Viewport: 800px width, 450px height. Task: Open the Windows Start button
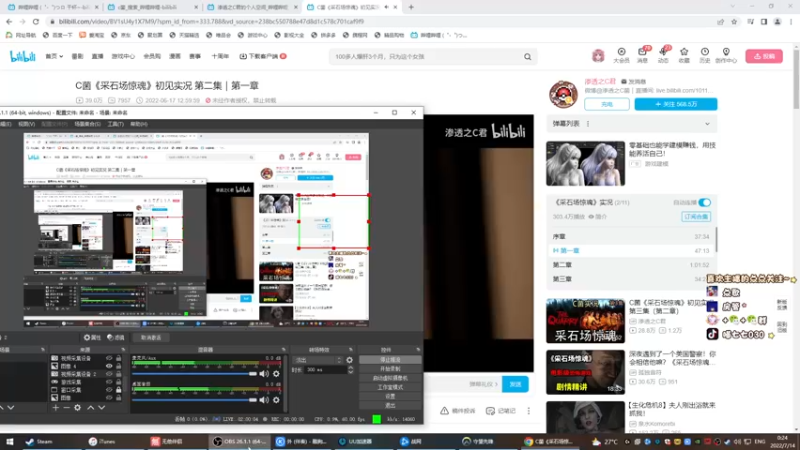(x=10, y=441)
